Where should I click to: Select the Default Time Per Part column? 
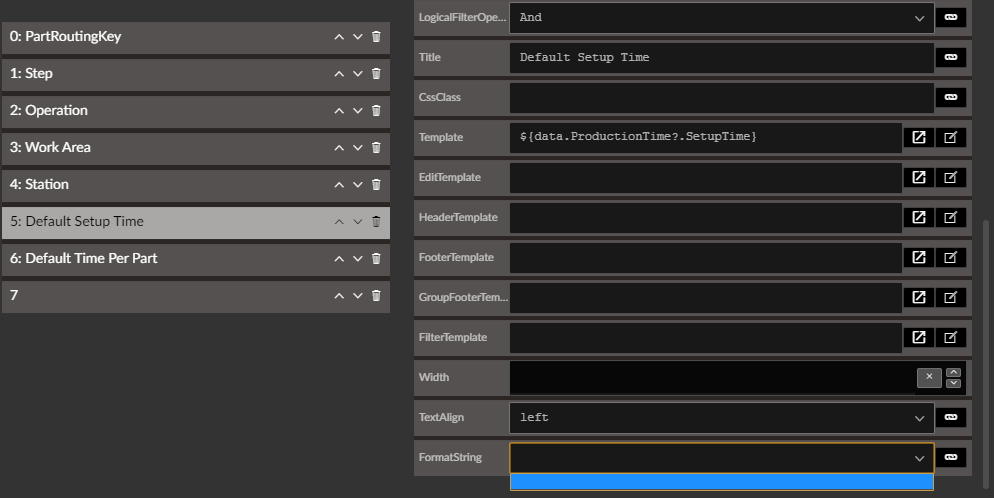pyautogui.click(x=196, y=259)
